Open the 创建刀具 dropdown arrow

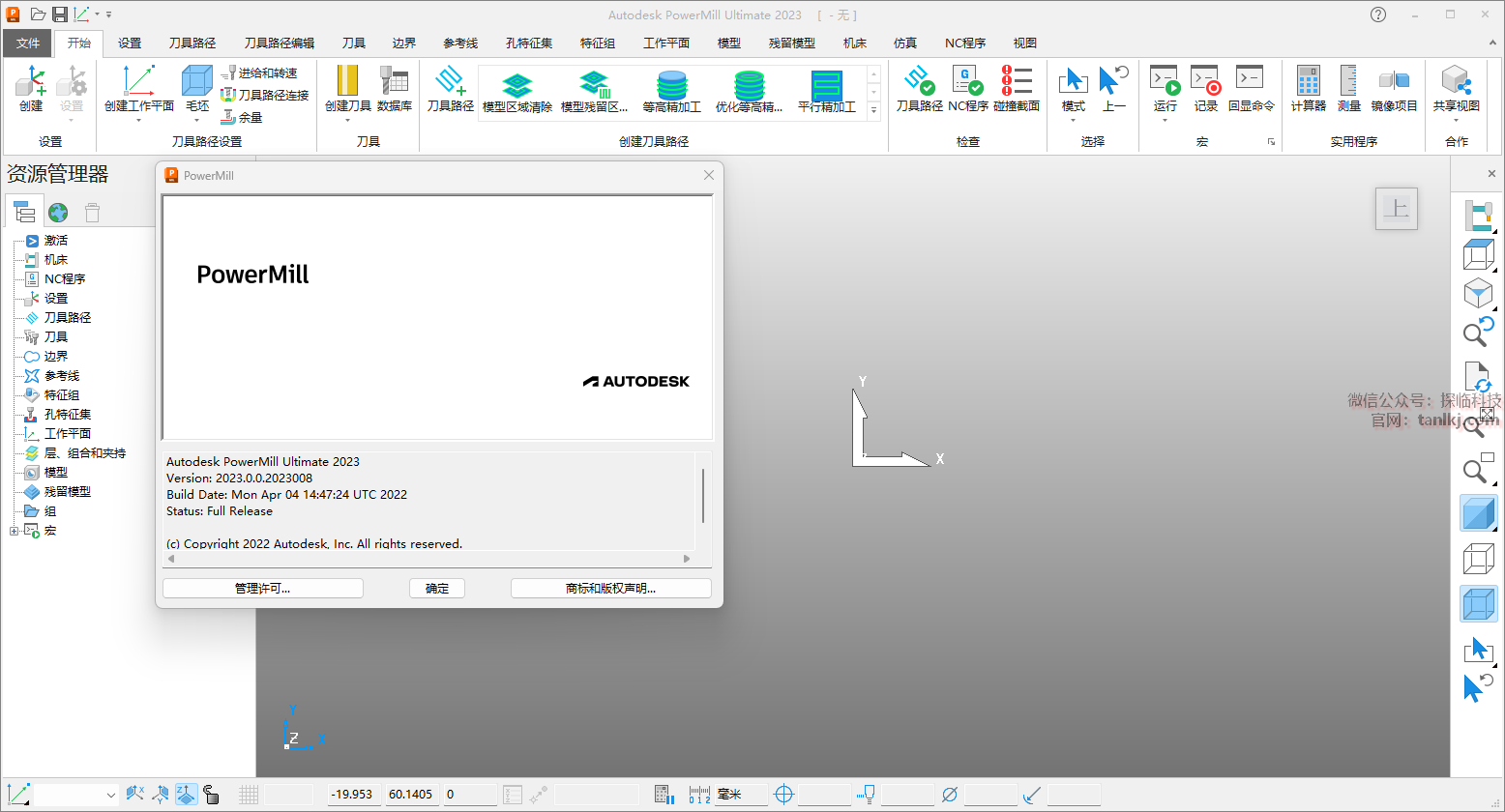click(x=347, y=121)
